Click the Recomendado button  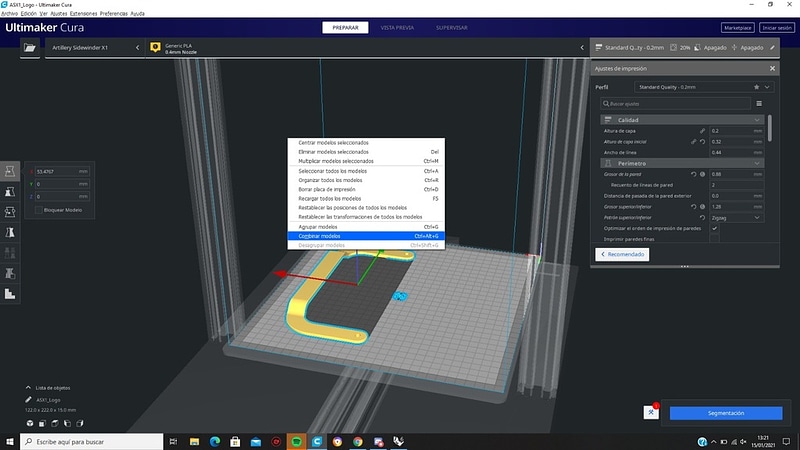[622, 254]
